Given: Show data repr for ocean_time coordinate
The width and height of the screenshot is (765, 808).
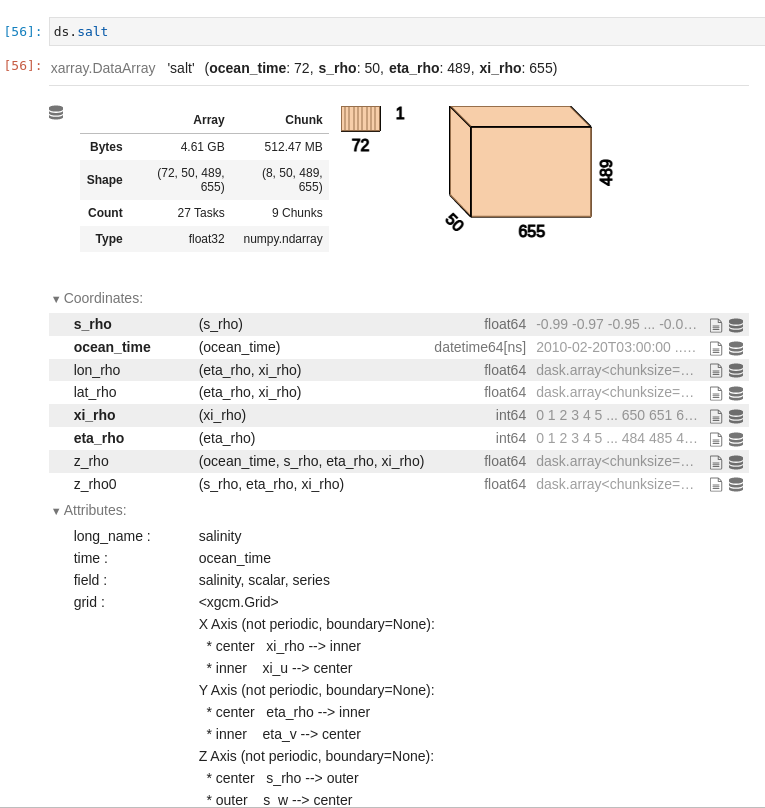Looking at the screenshot, I should point(736,348).
